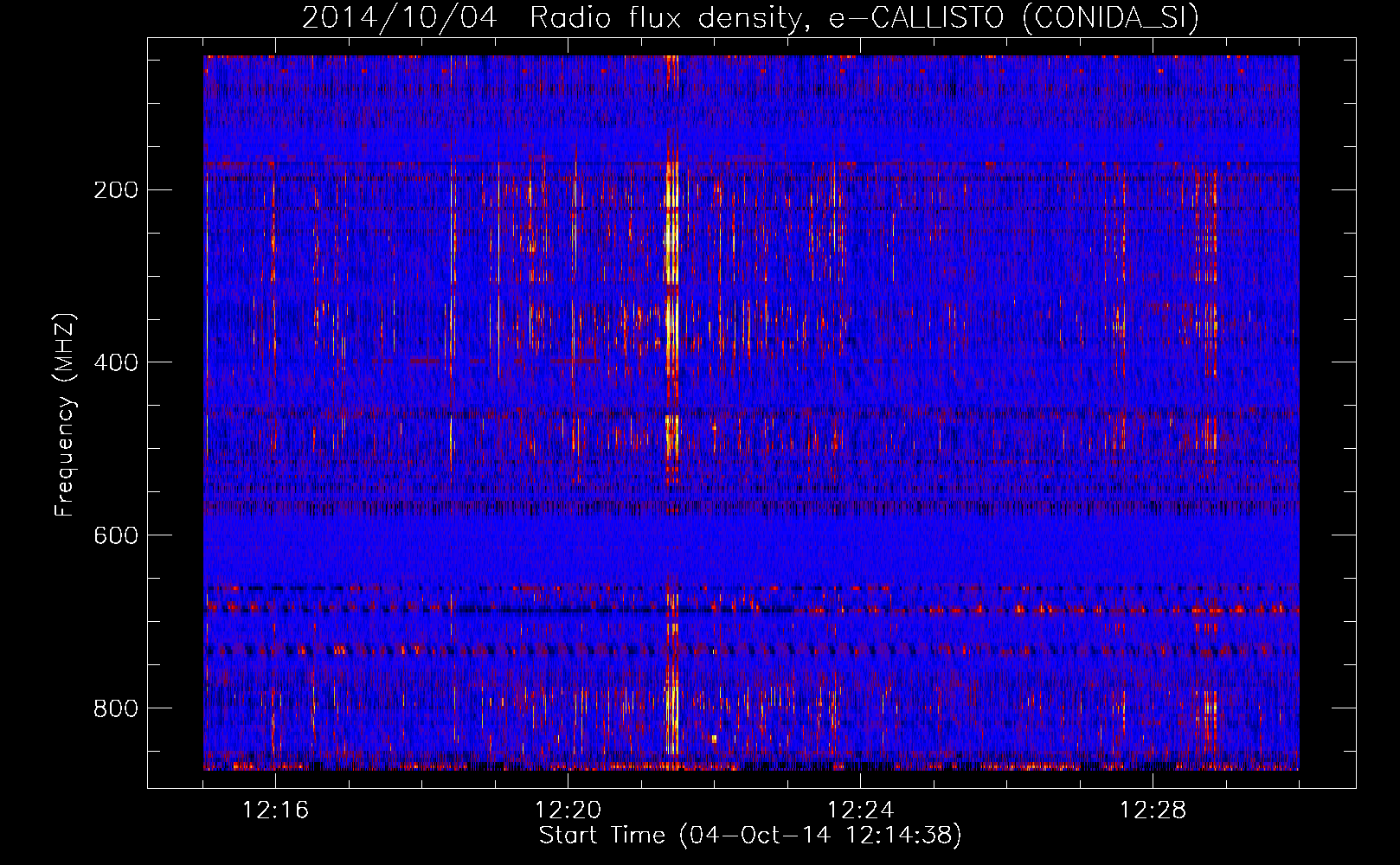
Task: Click the 400 frequency tick label
Action: (116, 362)
